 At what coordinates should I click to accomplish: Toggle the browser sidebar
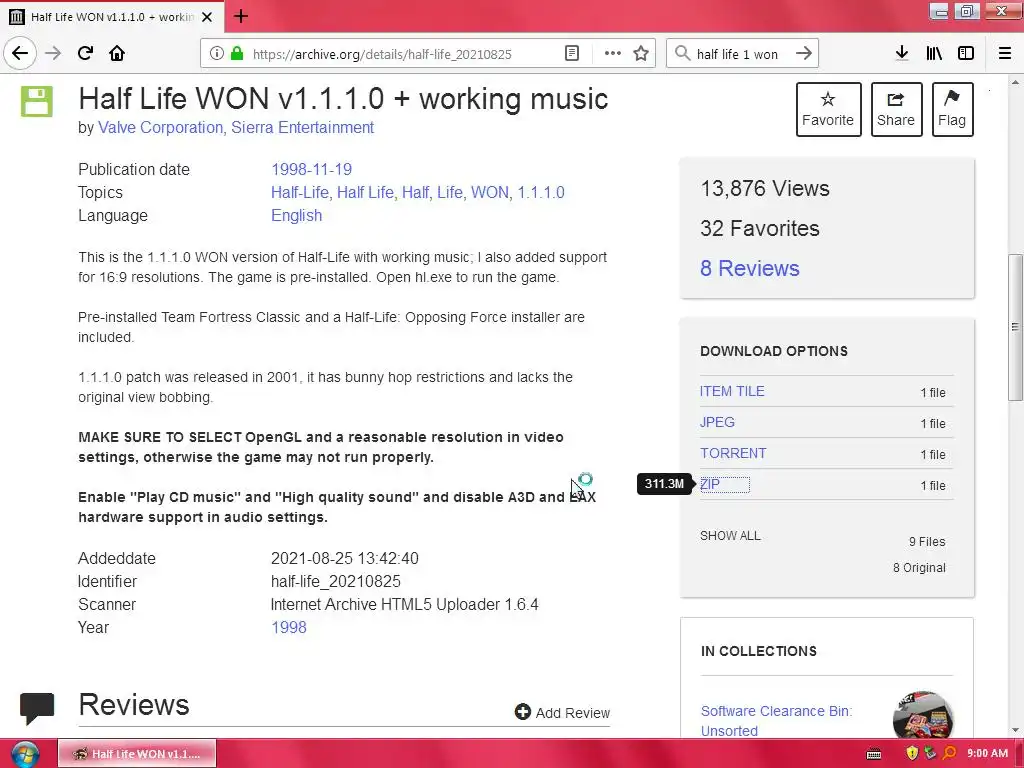966,53
